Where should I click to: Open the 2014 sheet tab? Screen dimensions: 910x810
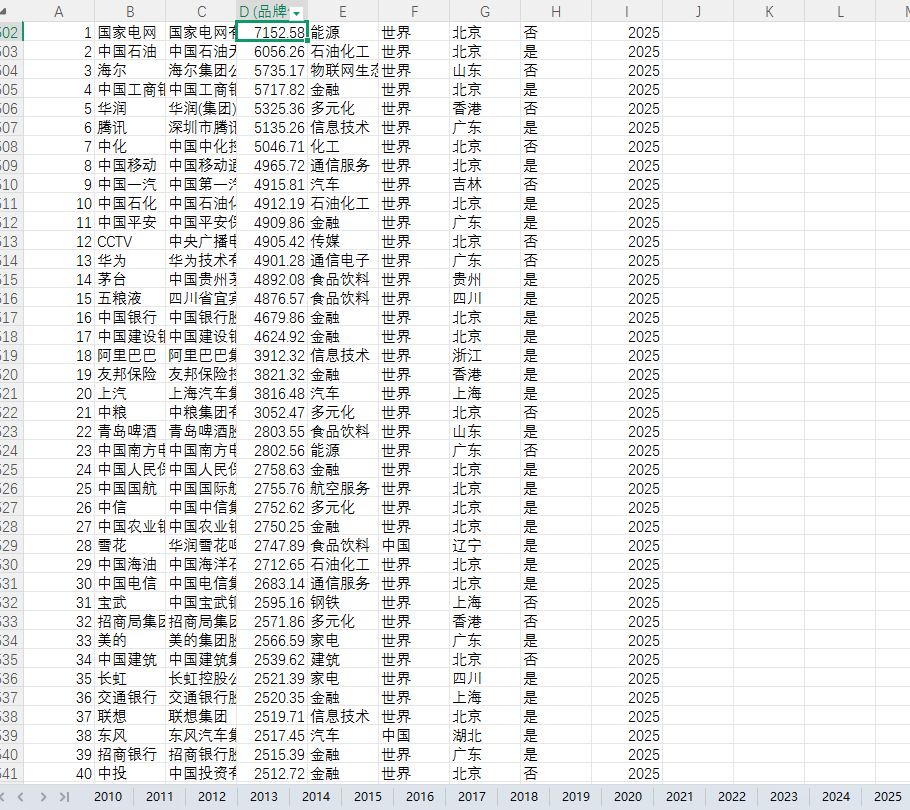coord(316,797)
